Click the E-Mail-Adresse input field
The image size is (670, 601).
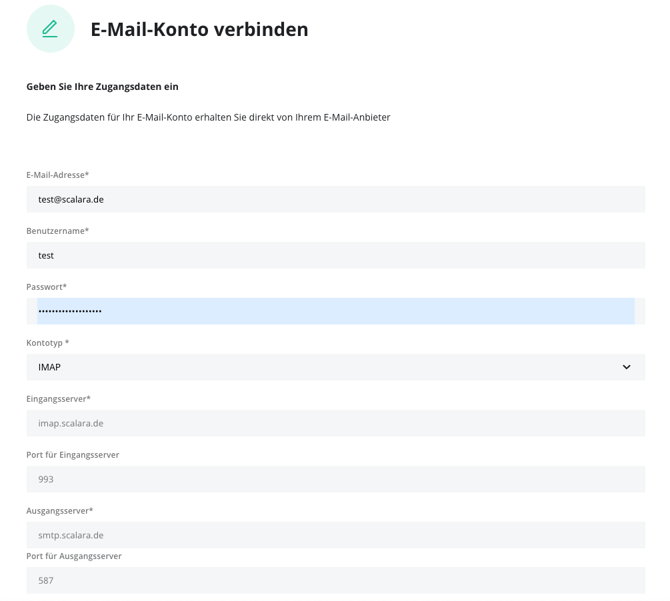(335, 199)
